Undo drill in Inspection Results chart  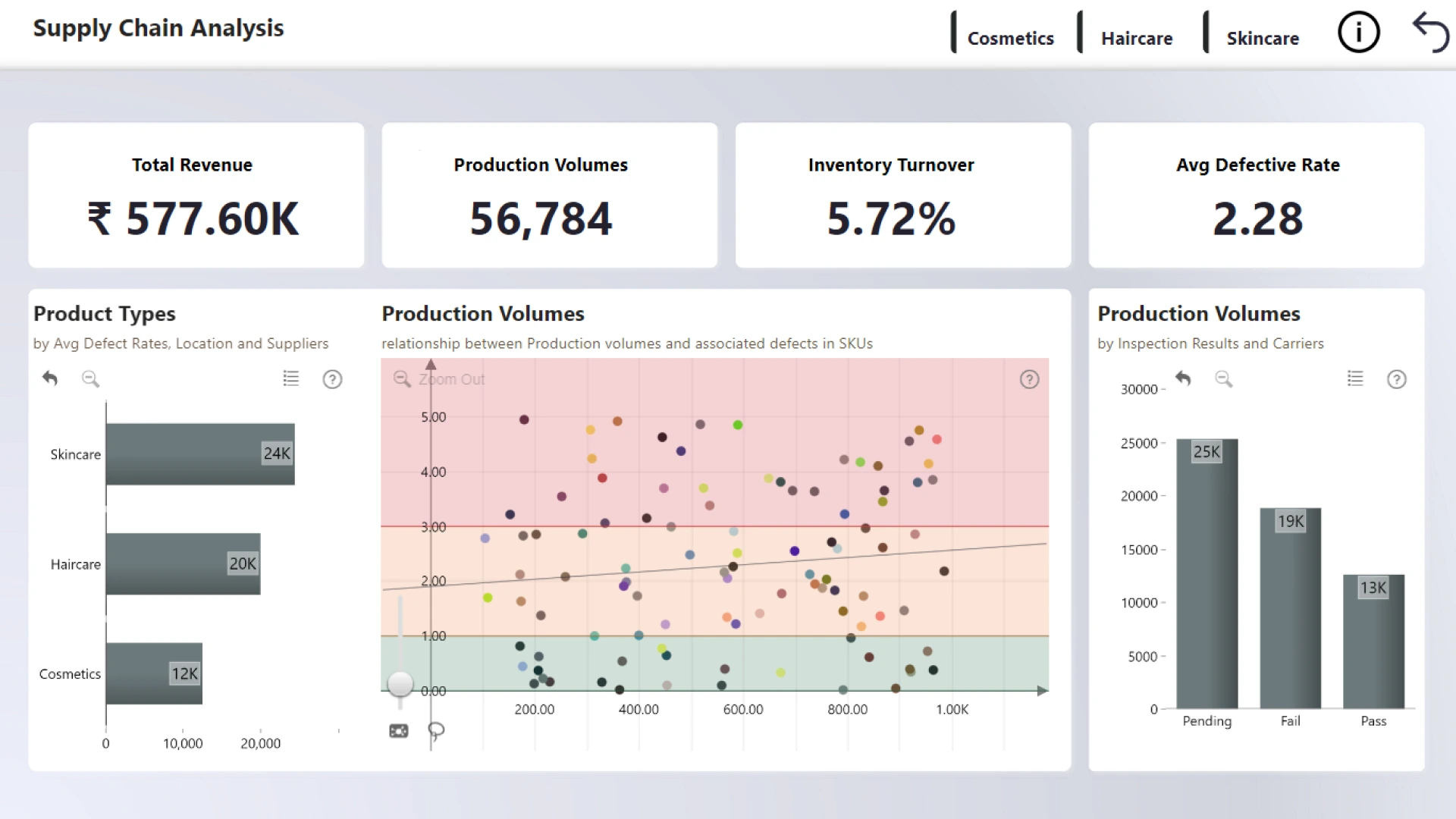point(1183,378)
